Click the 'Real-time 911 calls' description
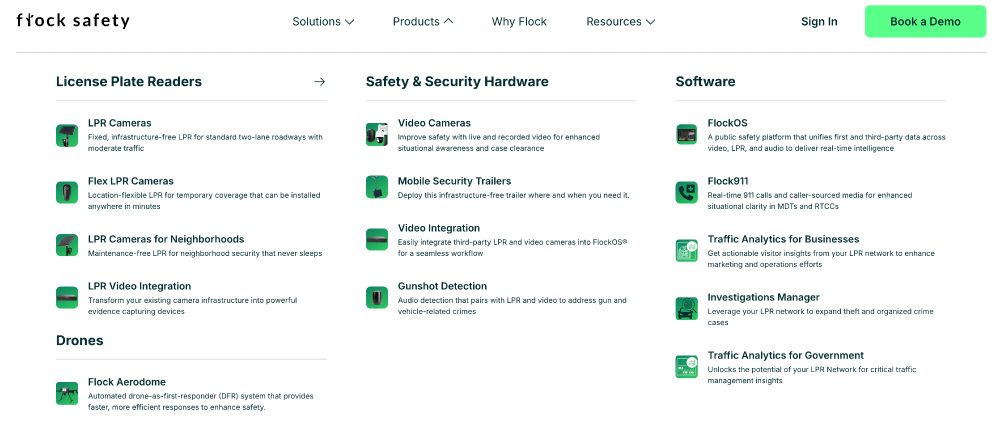The width and height of the screenshot is (1000, 432). pyautogui.click(x=810, y=201)
